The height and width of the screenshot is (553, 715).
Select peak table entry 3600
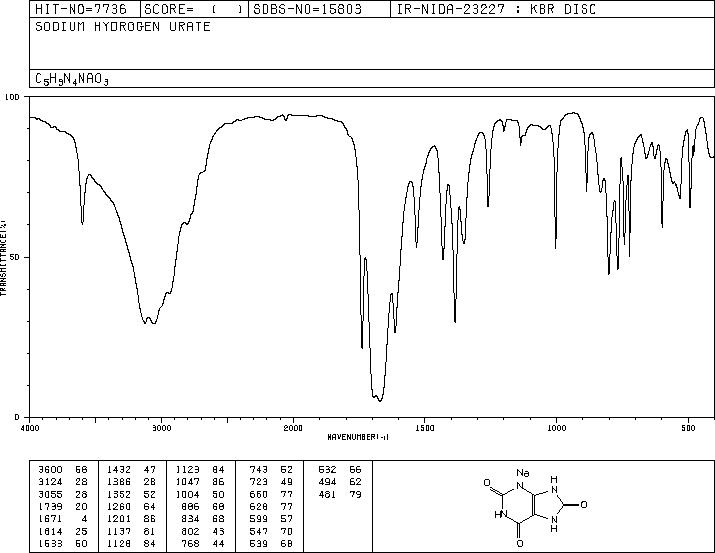[50, 470]
